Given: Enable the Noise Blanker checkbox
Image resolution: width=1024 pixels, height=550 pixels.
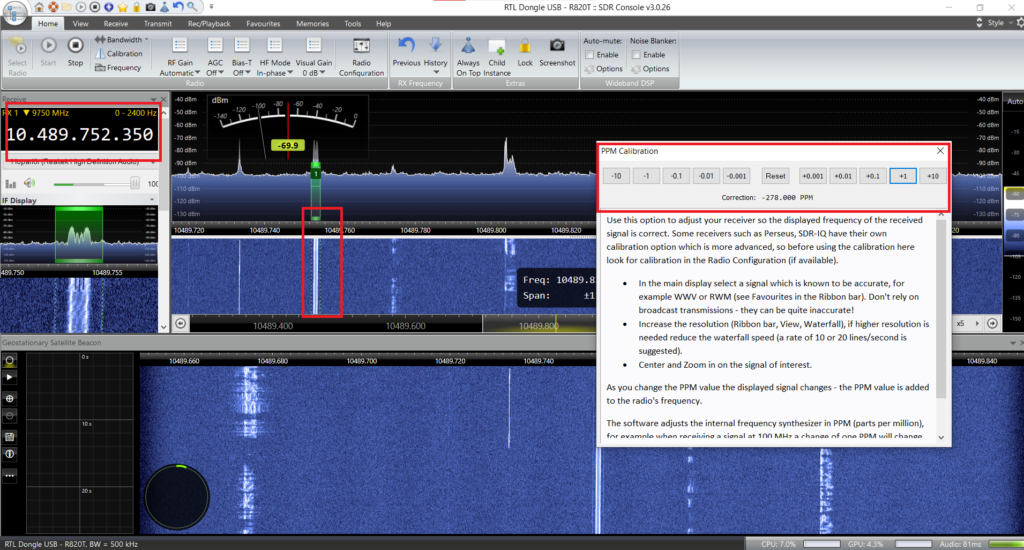Looking at the screenshot, I should pyautogui.click(x=635, y=55).
